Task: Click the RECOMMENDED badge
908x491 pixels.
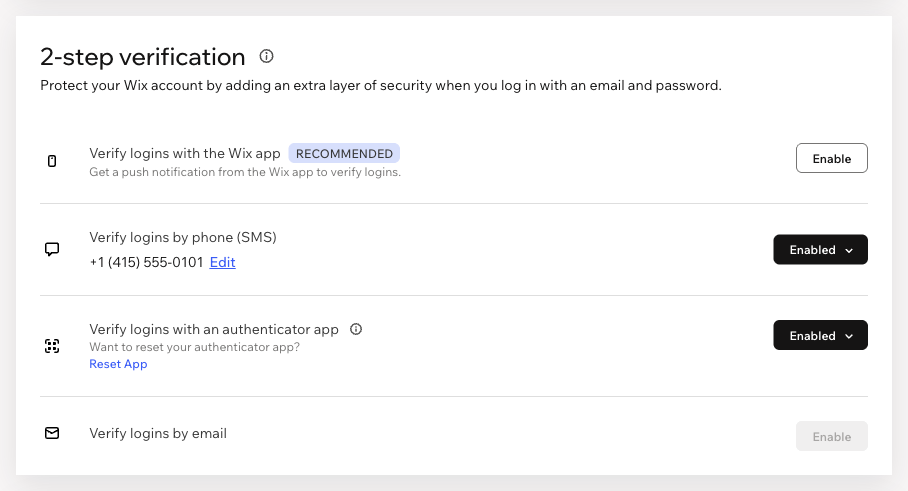Action: pyautogui.click(x=344, y=153)
